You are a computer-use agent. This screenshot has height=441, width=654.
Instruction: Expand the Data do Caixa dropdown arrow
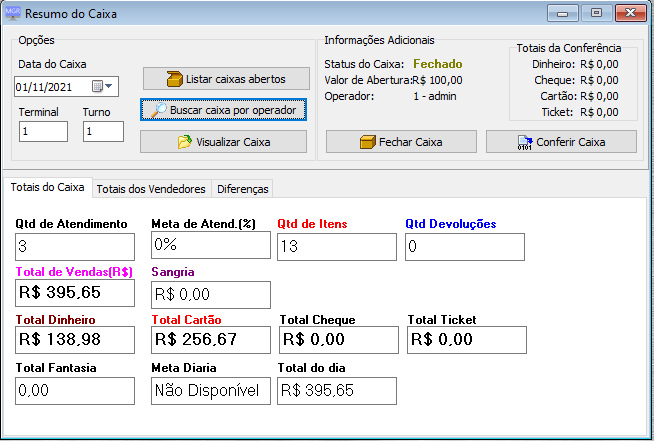109,87
